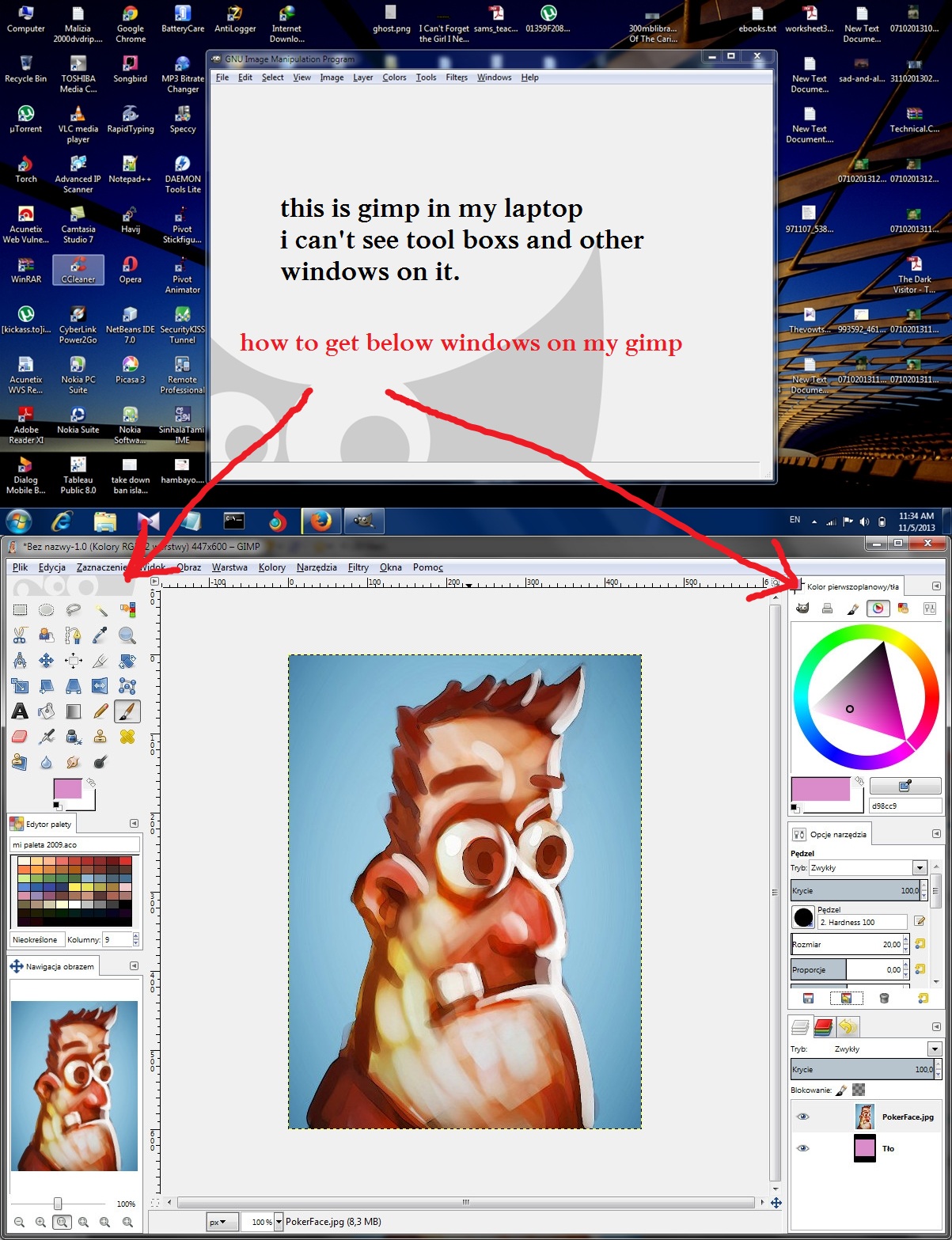Open the image menu arrow at ruler corner
The image size is (952, 1240).
click(x=155, y=582)
